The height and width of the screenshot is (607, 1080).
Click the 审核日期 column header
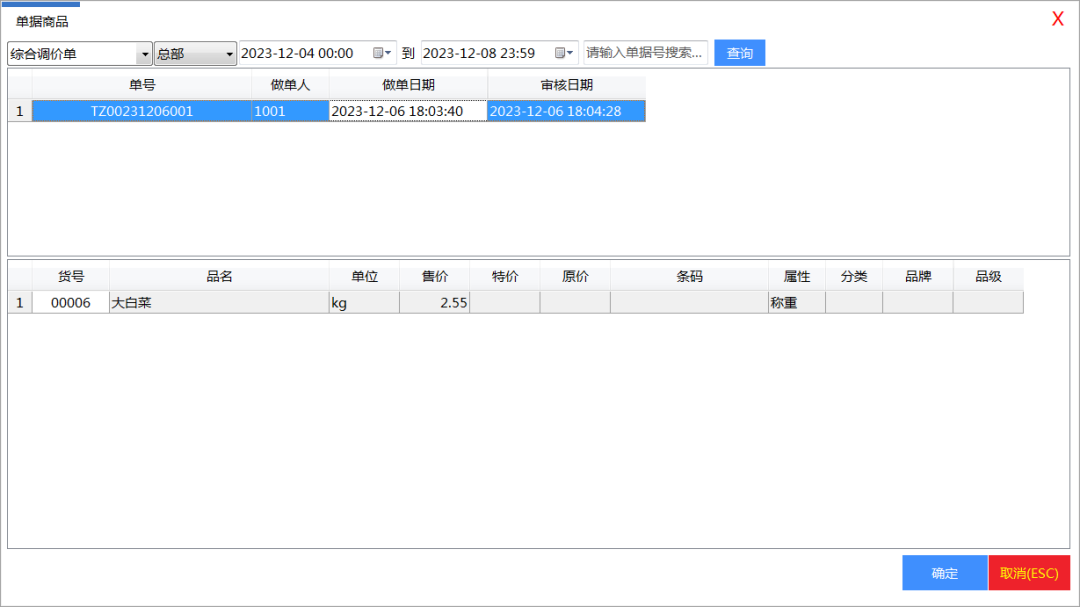point(566,85)
